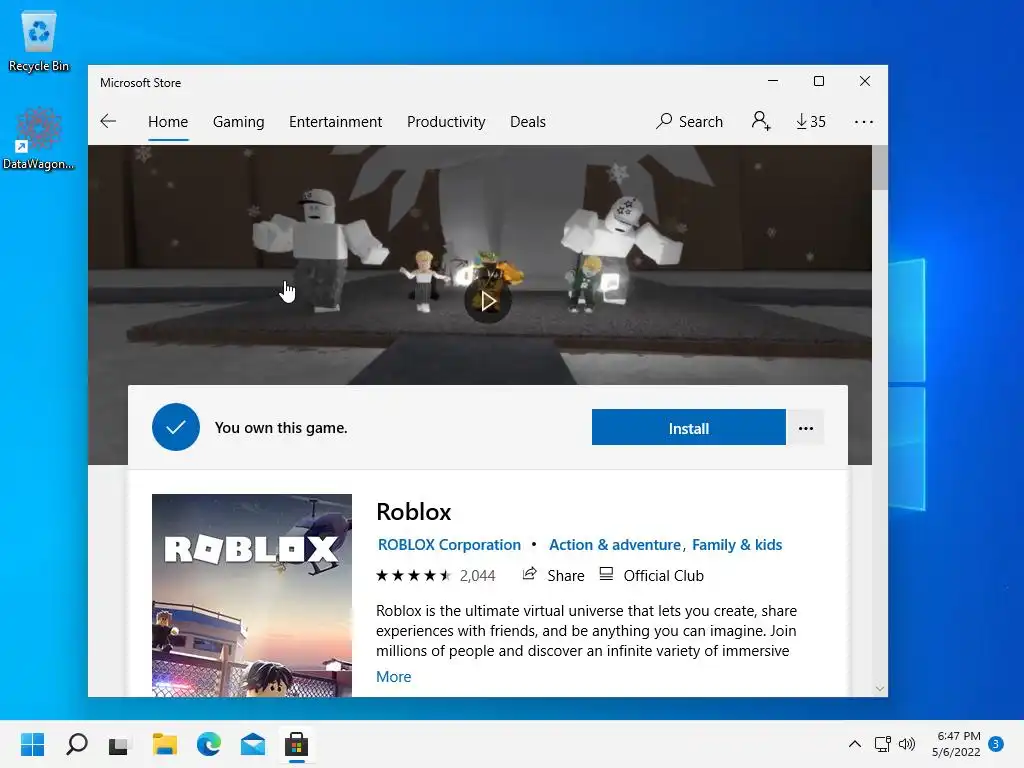Open the Windows Start menu
Image resolution: width=1024 pixels, height=768 pixels.
point(33,744)
